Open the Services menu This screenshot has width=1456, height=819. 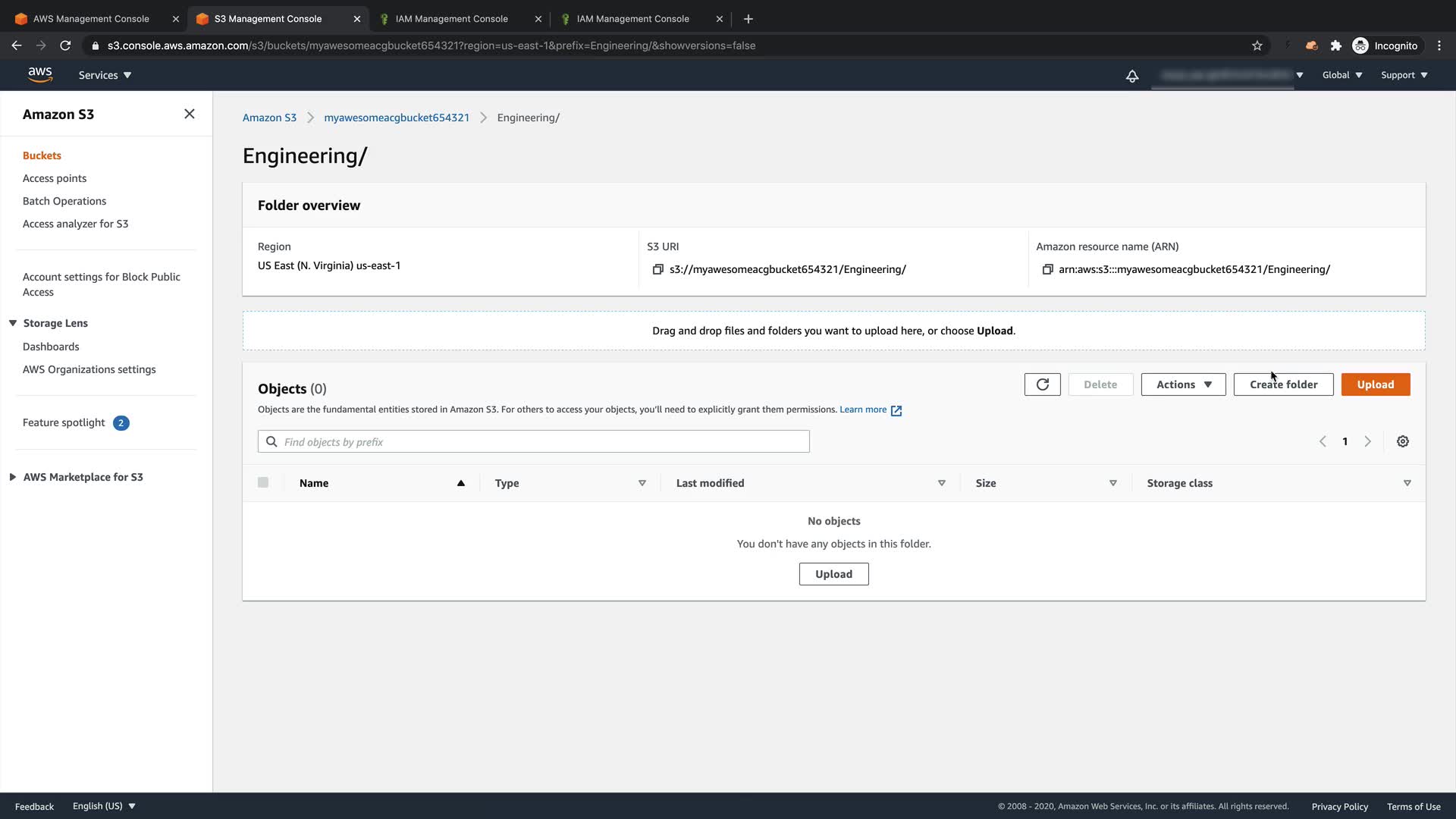click(105, 75)
